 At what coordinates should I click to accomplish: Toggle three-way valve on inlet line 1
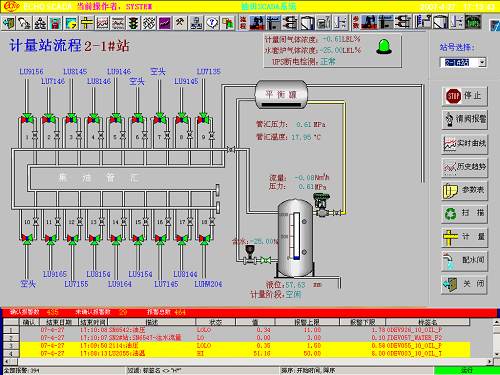(x=27, y=118)
